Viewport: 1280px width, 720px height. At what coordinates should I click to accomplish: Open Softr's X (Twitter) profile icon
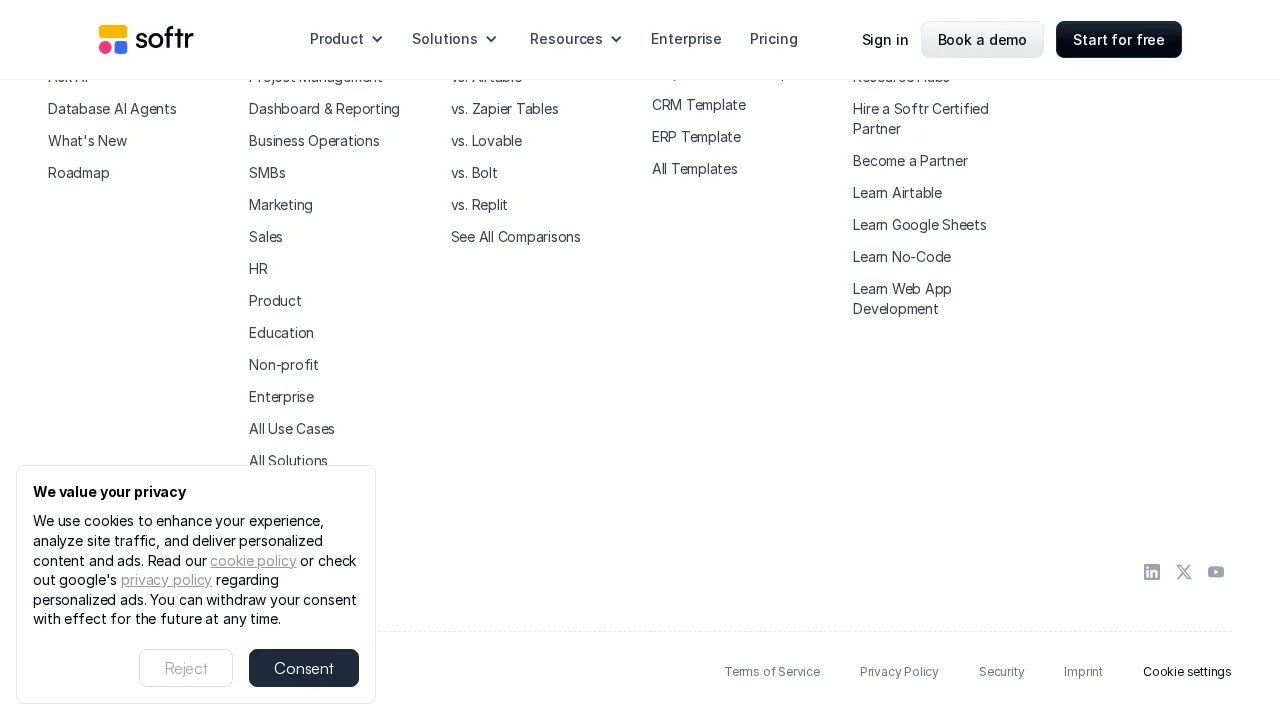pos(1184,572)
